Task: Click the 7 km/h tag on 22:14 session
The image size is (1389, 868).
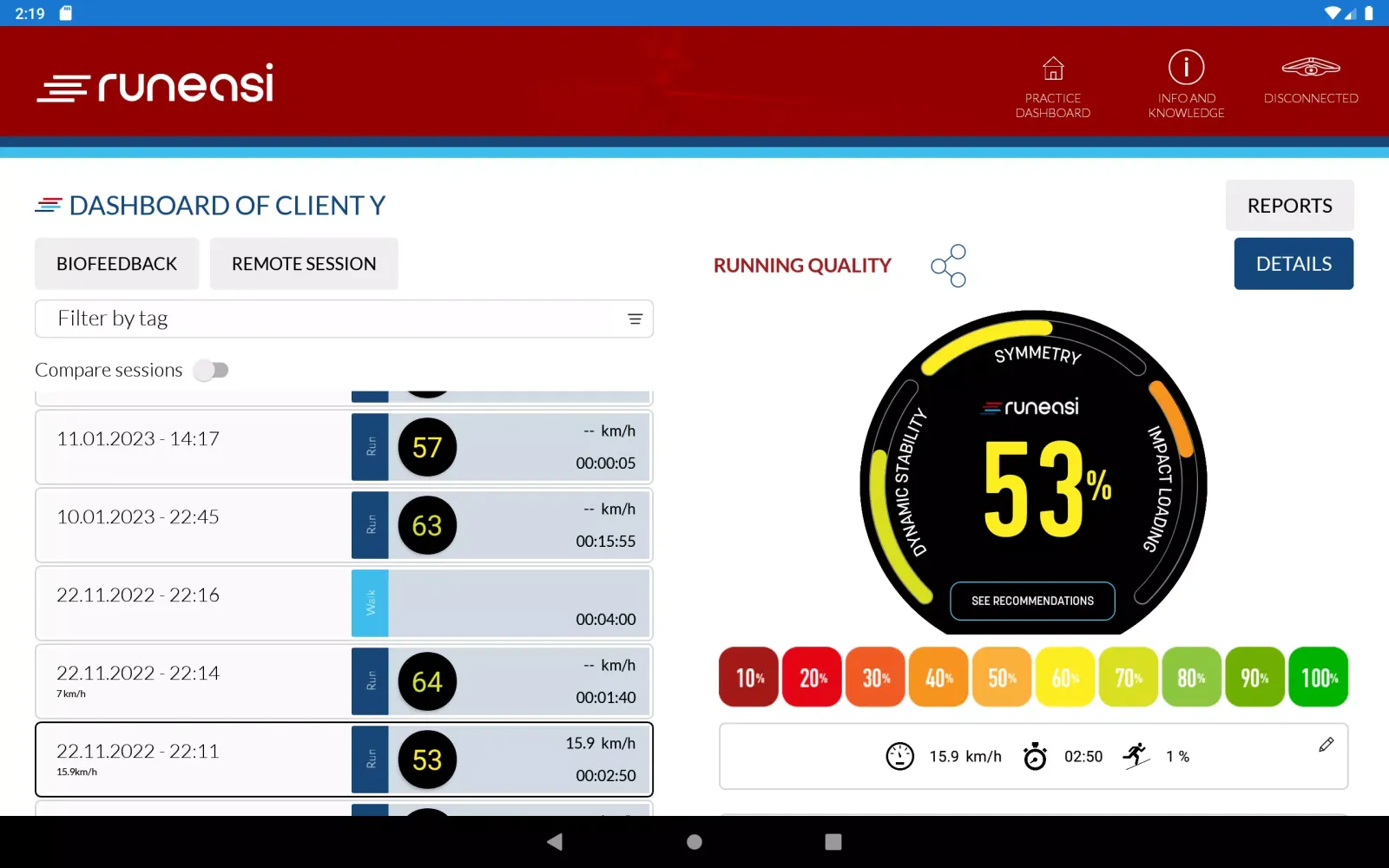Action: click(71, 694)
